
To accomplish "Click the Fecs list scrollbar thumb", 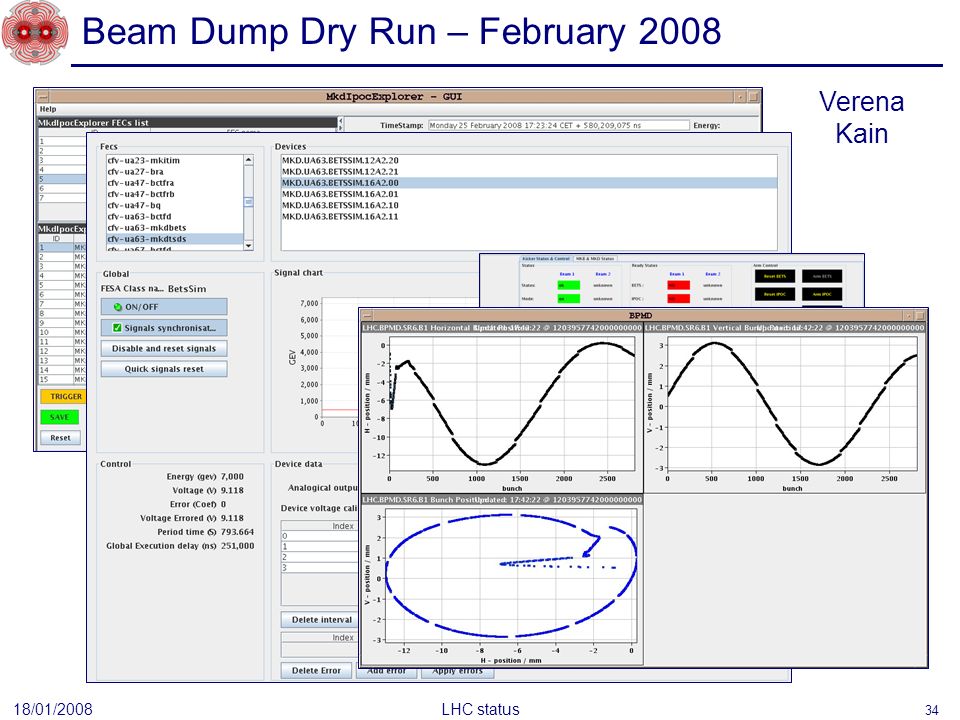I will pyautogui.click(x=249, y=202).
